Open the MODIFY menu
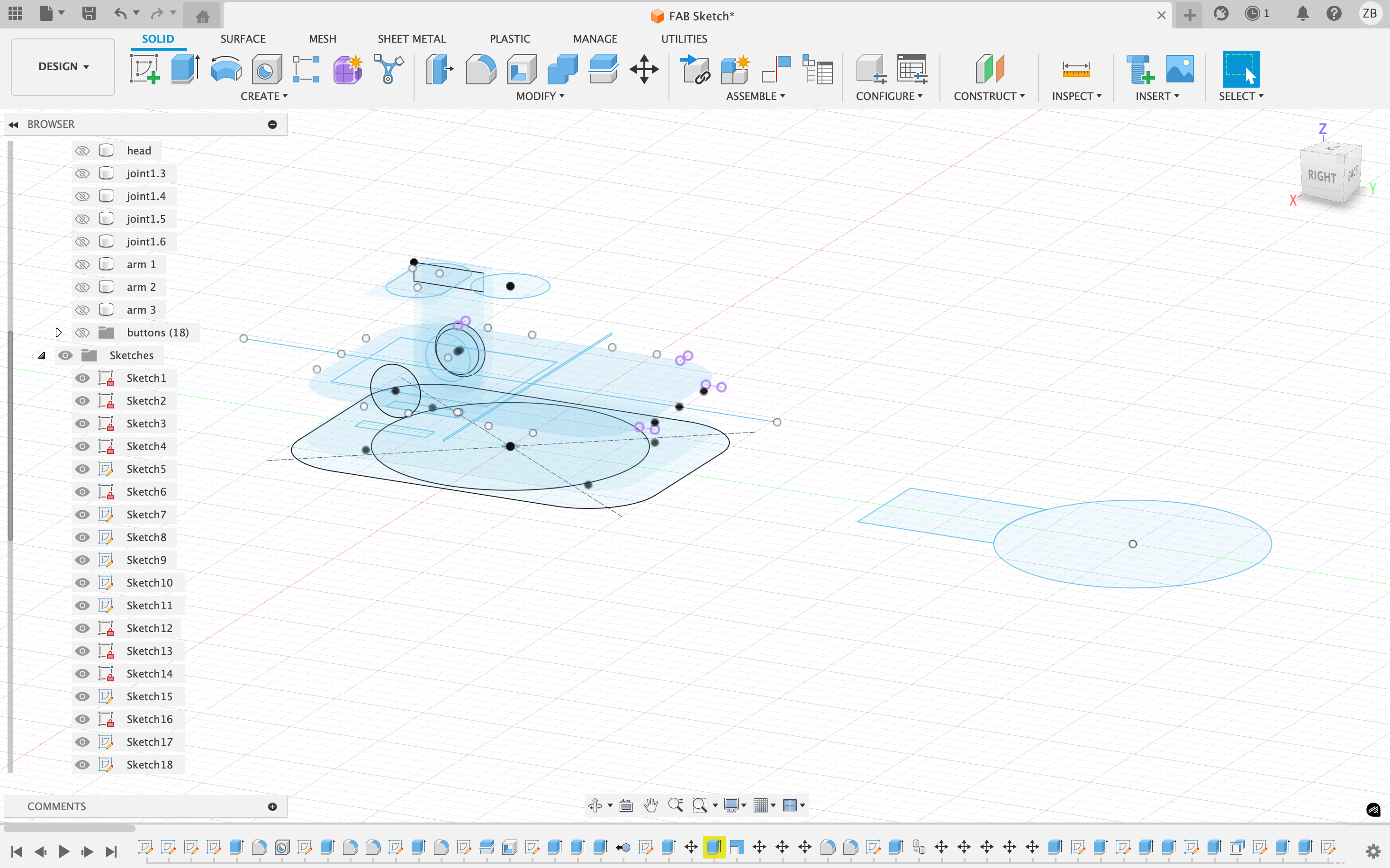 (540, 96)
